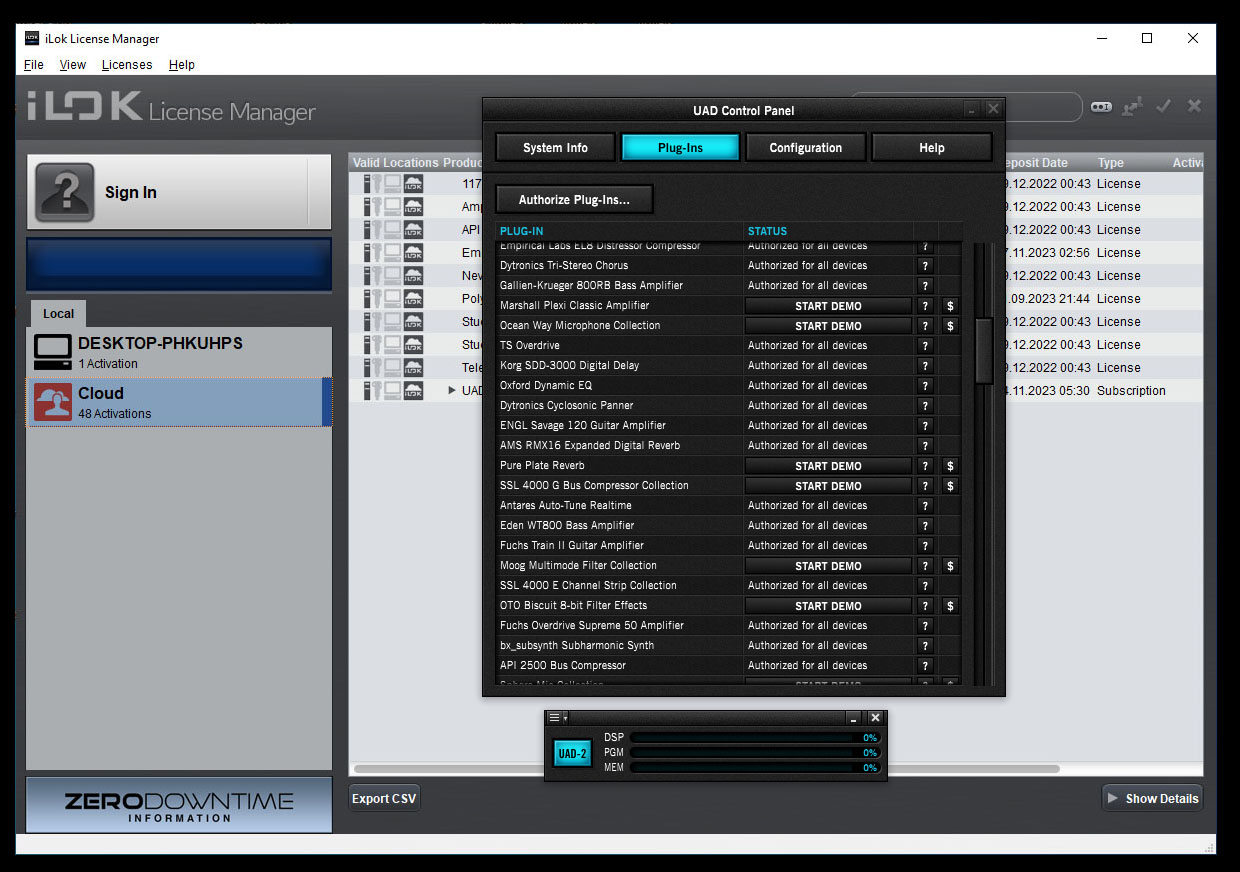Open help for Korg SDD-3000 Digital Delay
The width and height of the screenshot is (1240, 872).
click(925, 366)
